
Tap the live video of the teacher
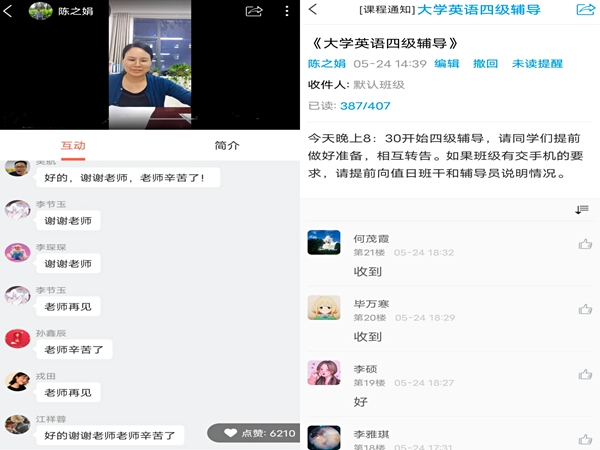(x=150, y=65)
